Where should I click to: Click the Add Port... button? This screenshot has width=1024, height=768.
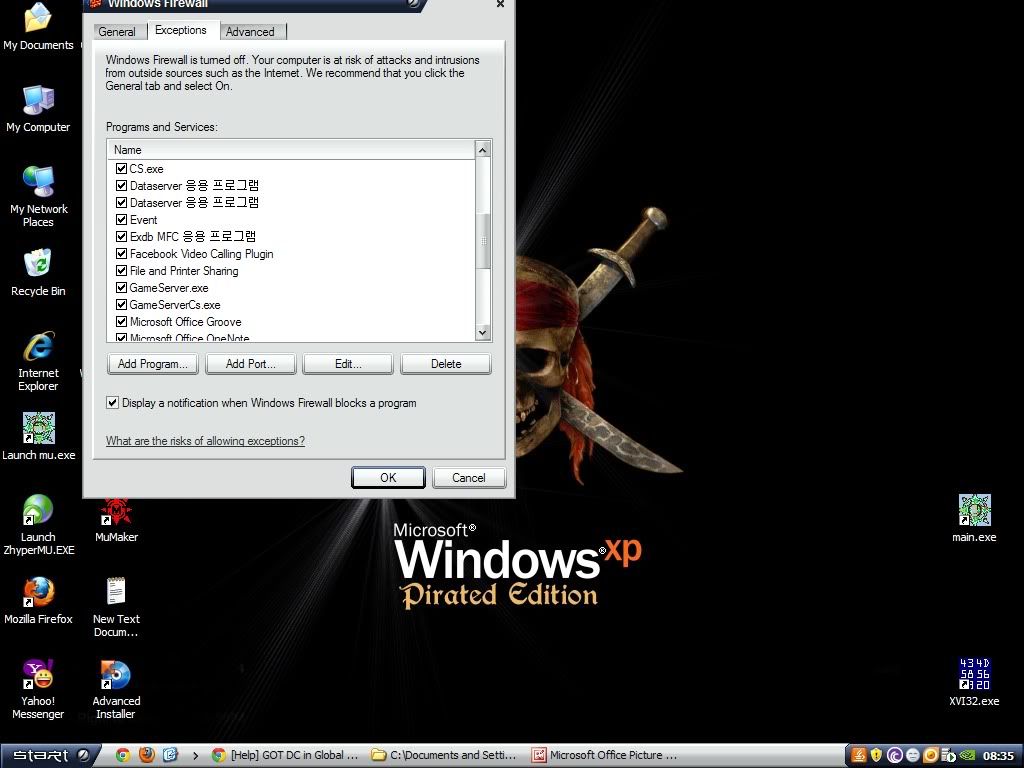(x=250, y=364)
